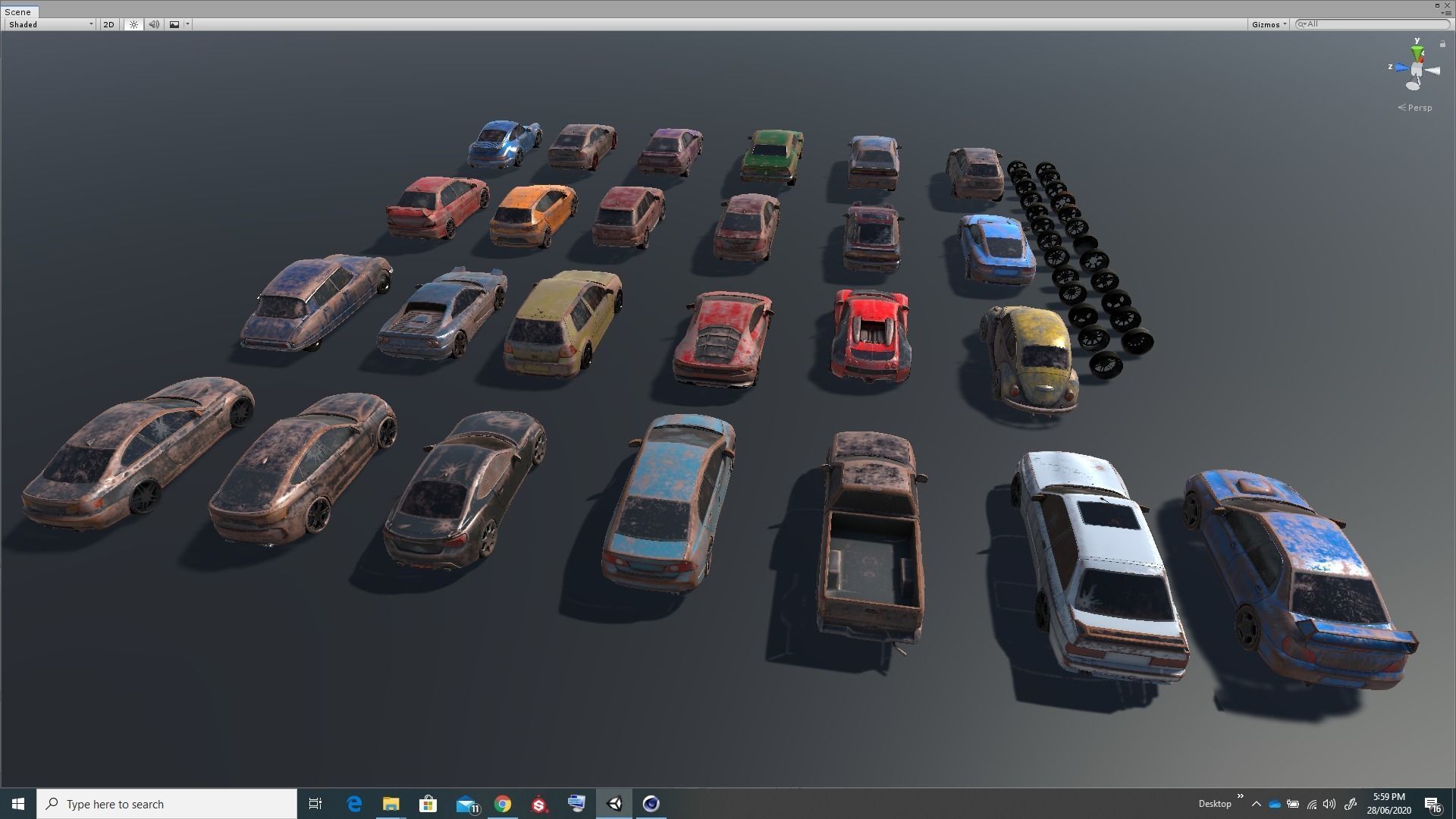Open Scene panel options menu
This screenshot has width=1456, height=819.
[x=1446, y=13]
